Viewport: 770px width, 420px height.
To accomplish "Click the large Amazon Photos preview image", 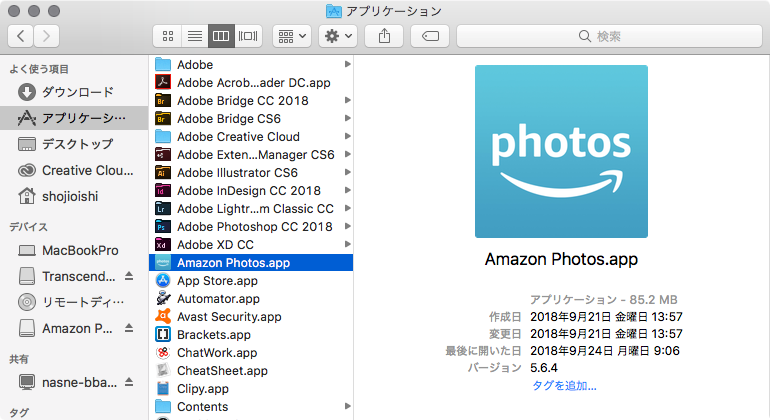I will [x=561, y=151].
